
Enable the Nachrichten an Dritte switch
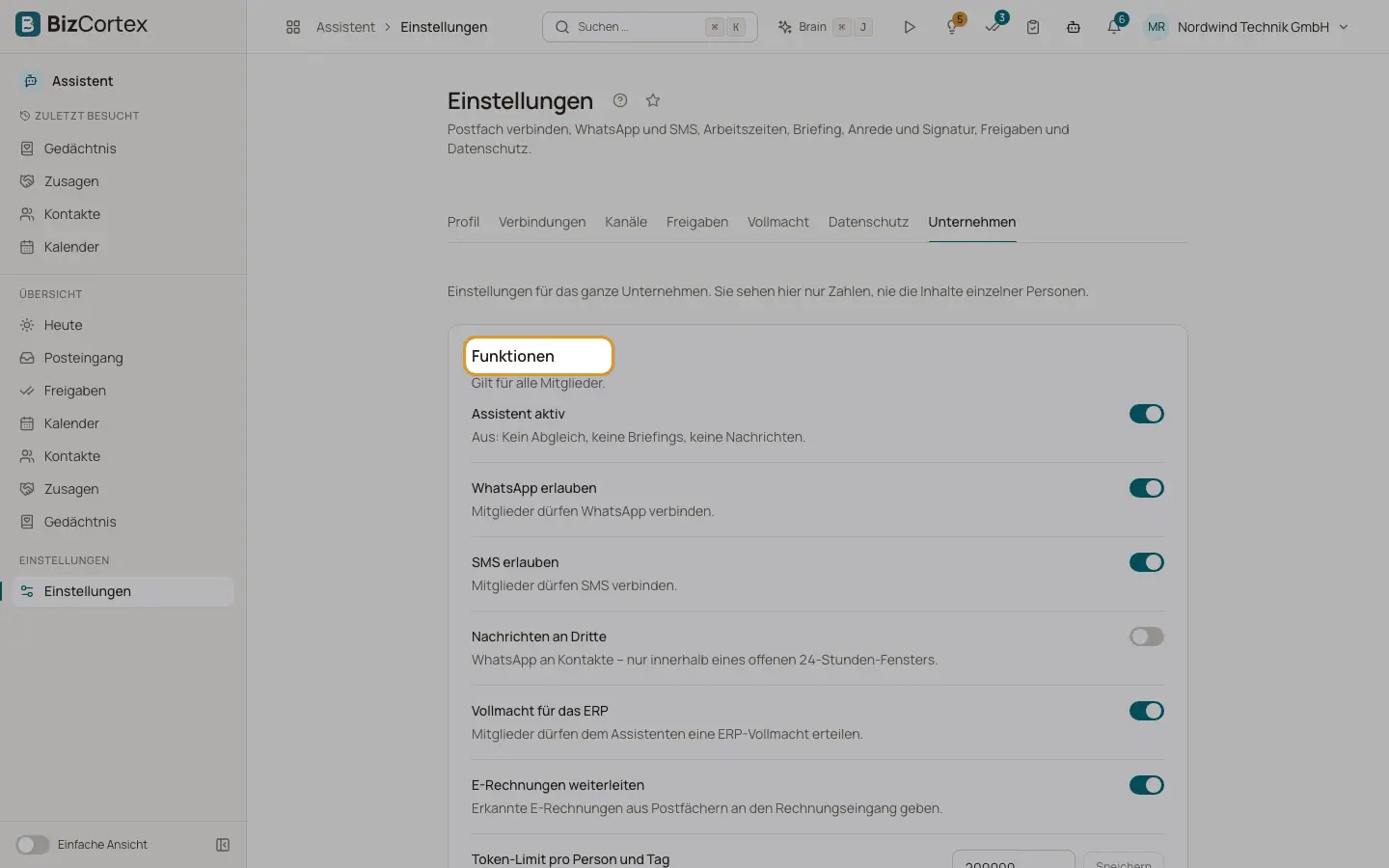click(x=1147, y=637)
